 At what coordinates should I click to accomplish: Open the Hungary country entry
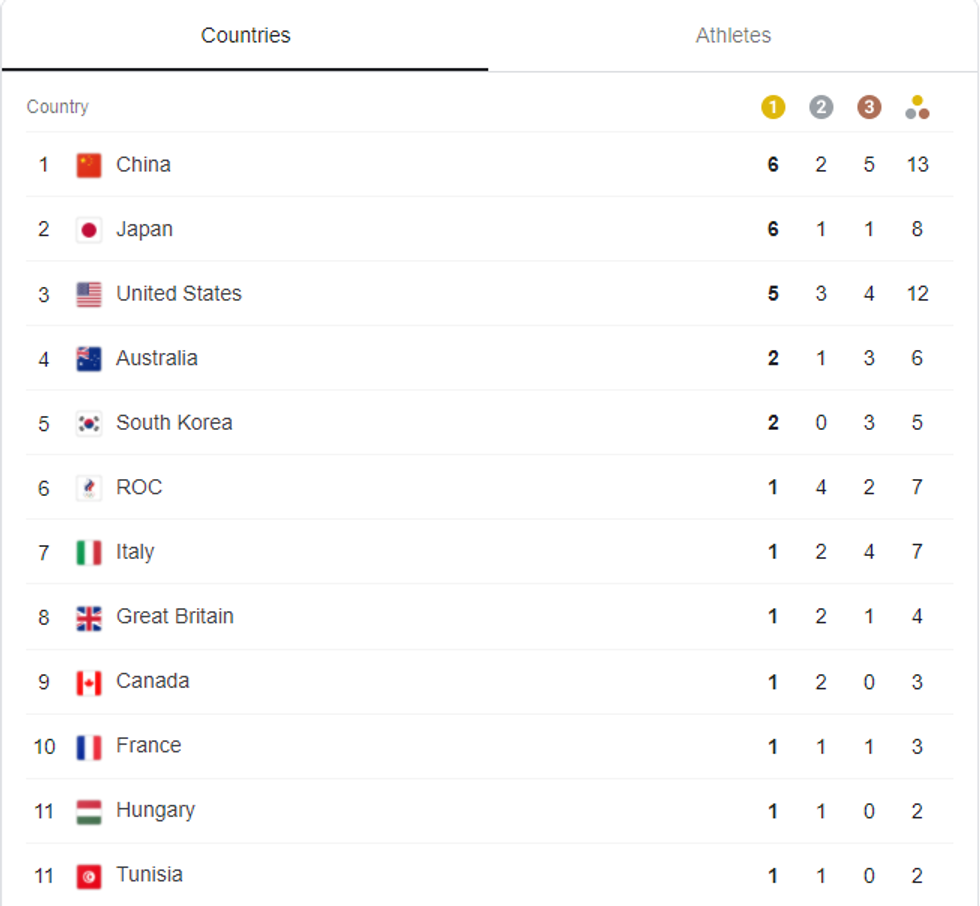point(155,810)
